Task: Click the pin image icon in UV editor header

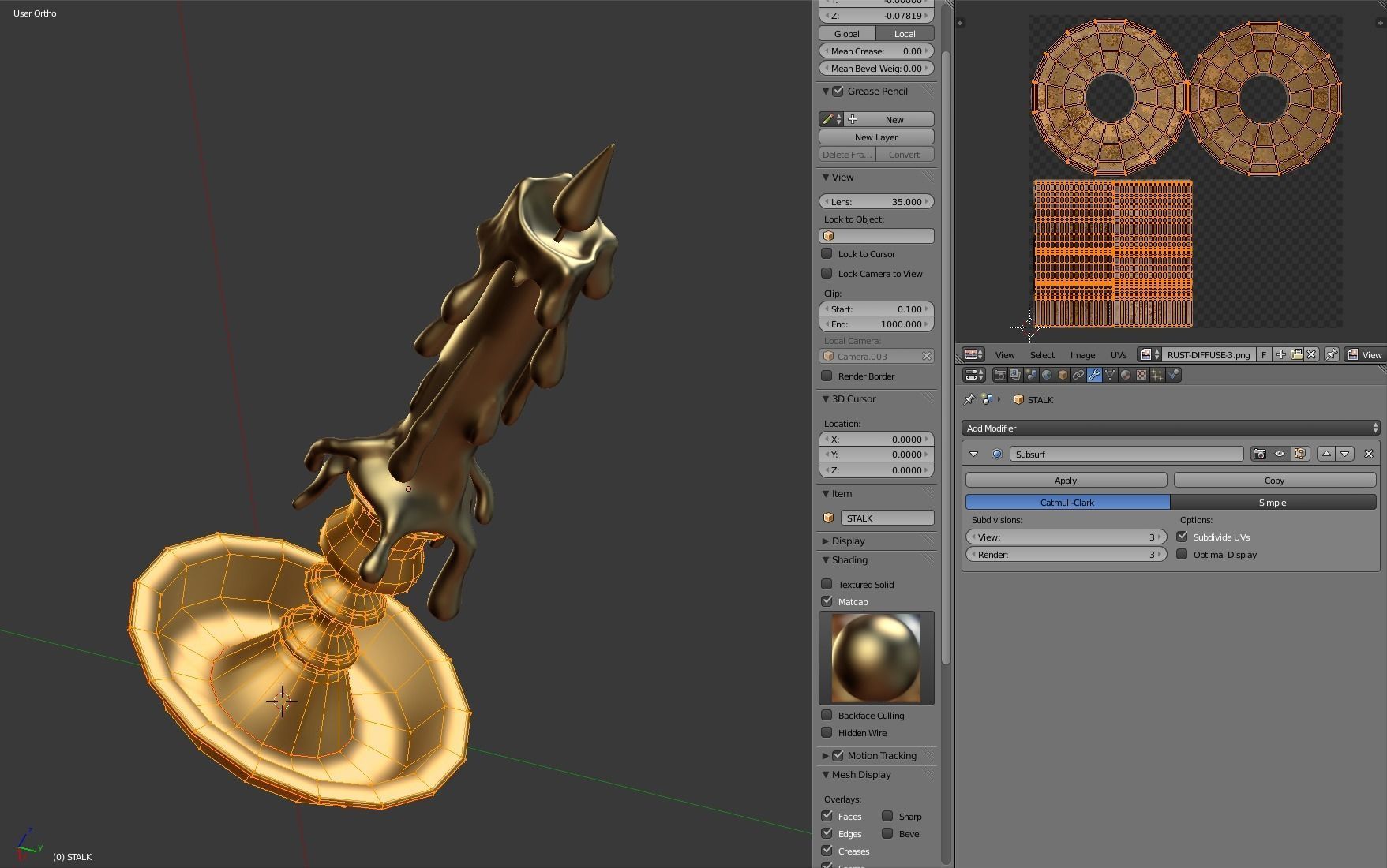Action: [x=1332, y=354]
